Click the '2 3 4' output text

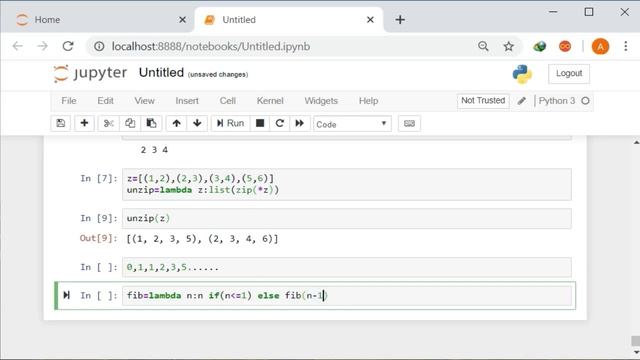154,150
